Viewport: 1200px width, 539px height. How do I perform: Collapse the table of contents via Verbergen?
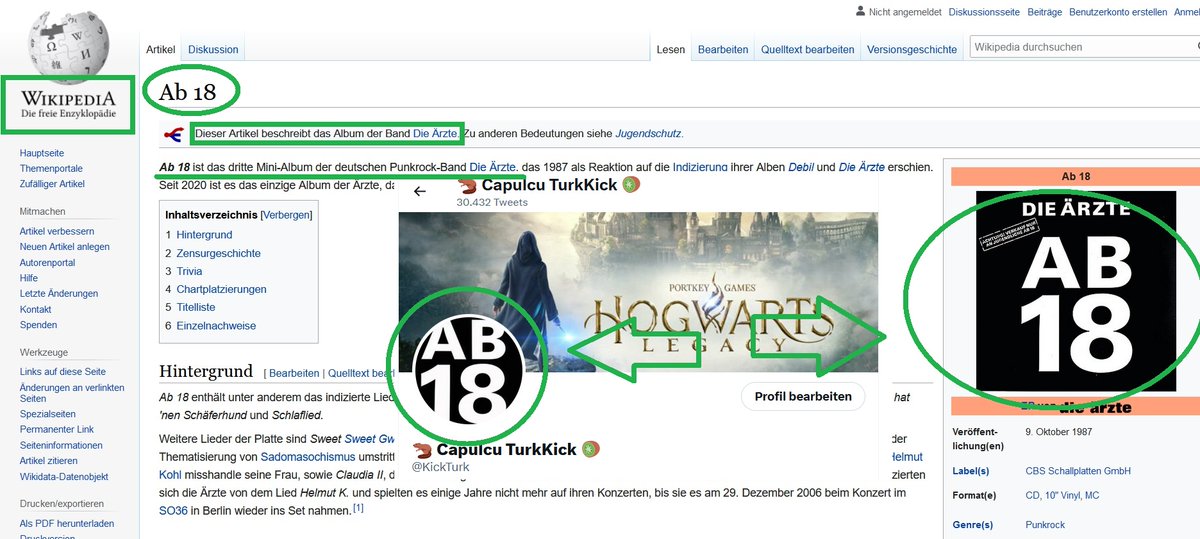(x=286, y=215)
